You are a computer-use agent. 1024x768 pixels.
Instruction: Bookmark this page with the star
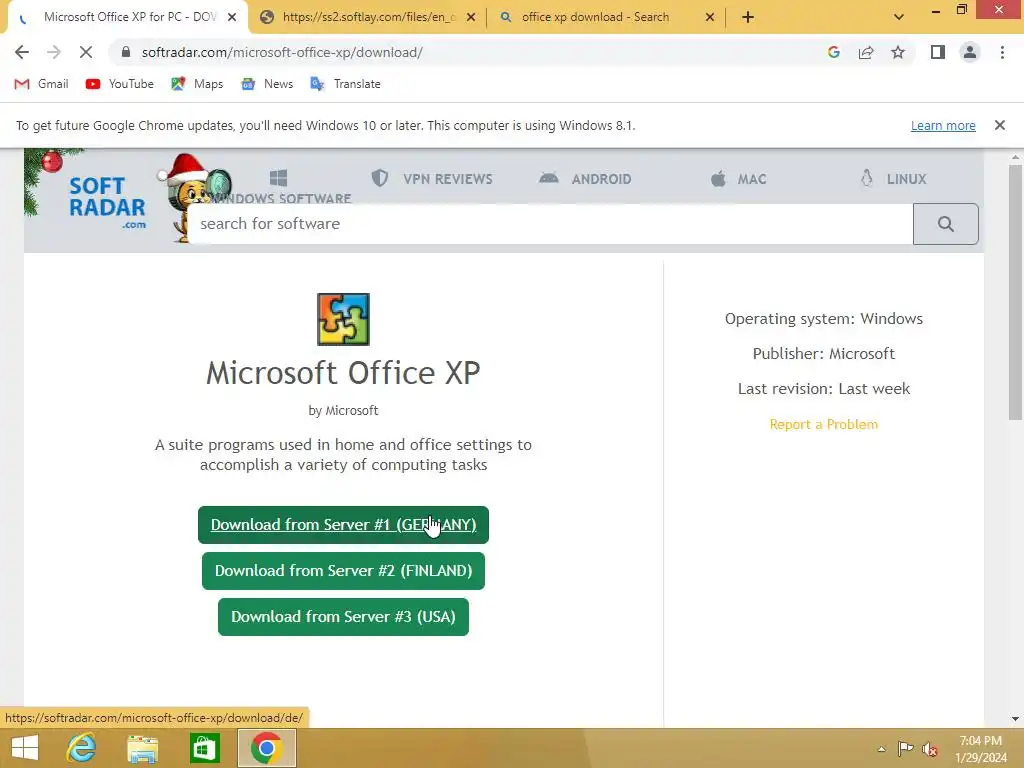[898, 52]
